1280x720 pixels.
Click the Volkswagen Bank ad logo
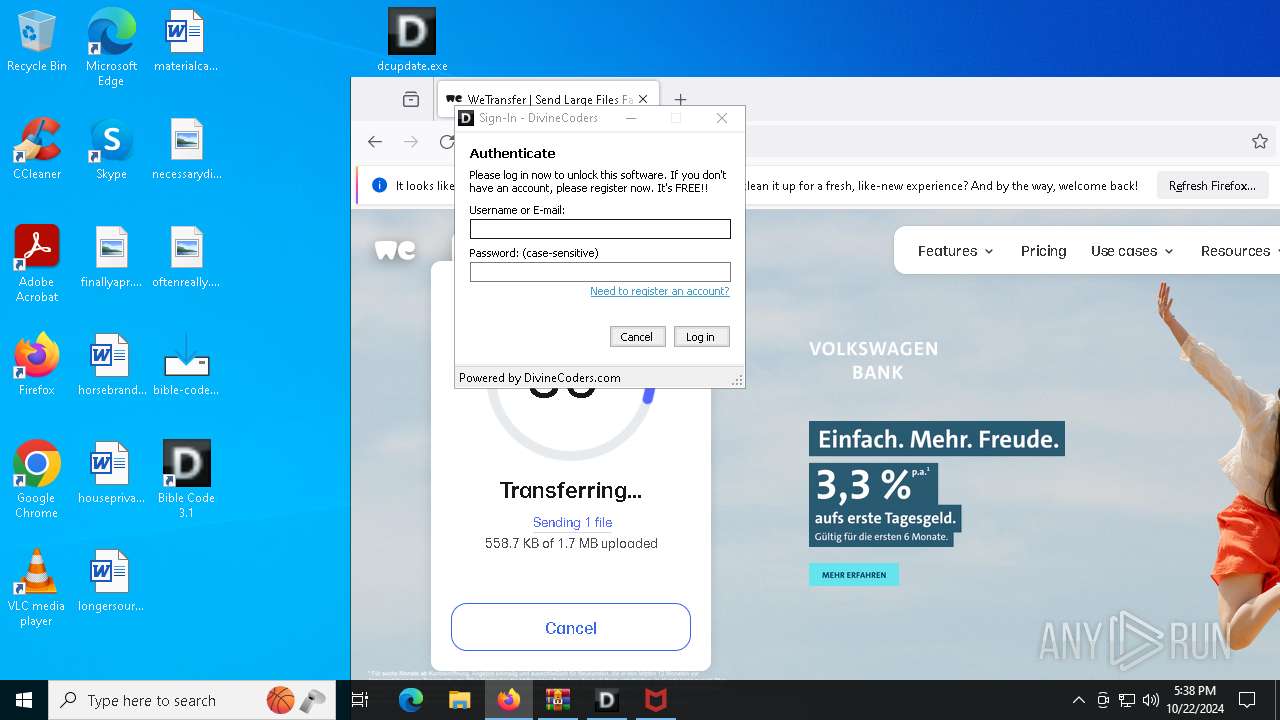point(873,360)
